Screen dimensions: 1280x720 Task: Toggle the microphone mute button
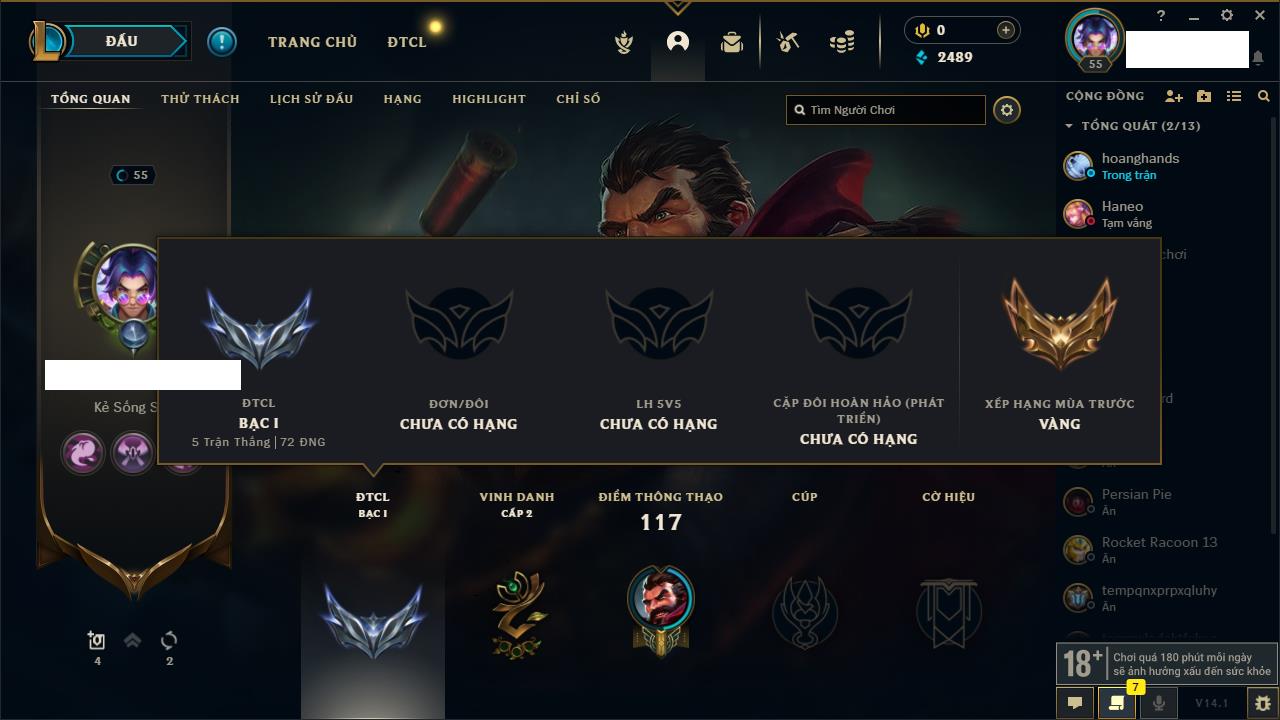(x=1158, y=703)
